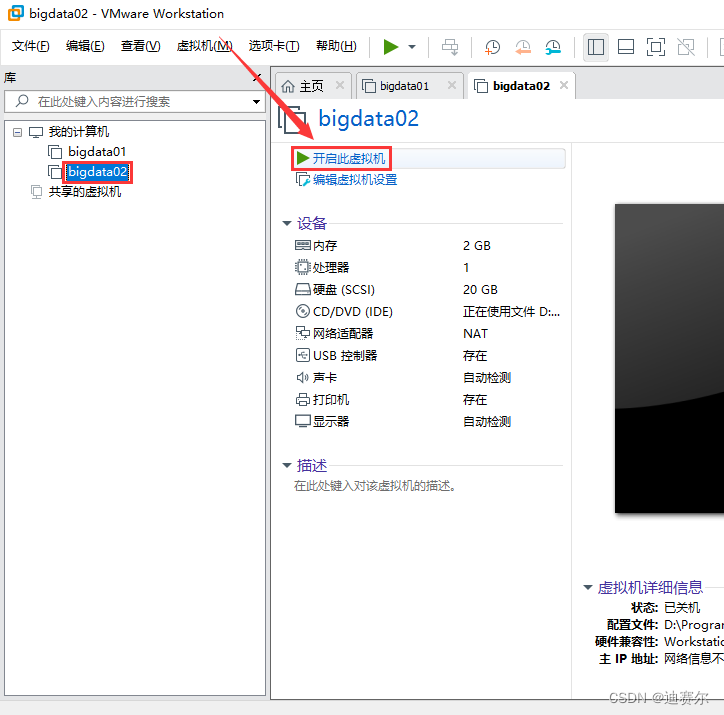This screenshot has height=715, width=724.
Task: Click the 声卡 speaker icon
Action: coord(302,378)
